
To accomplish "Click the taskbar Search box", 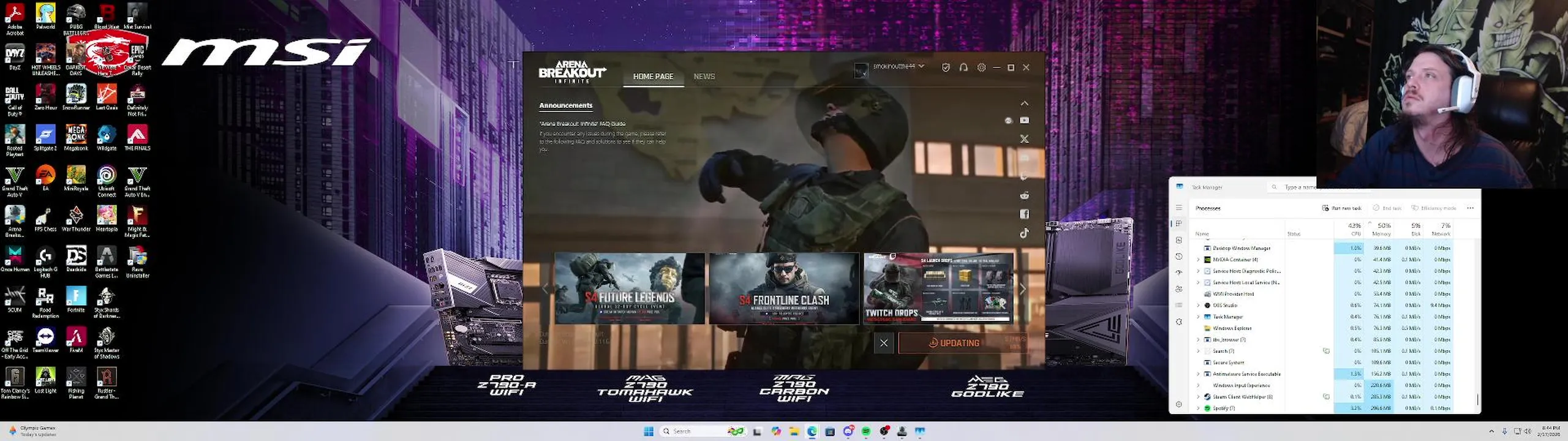I will (702, 431).
